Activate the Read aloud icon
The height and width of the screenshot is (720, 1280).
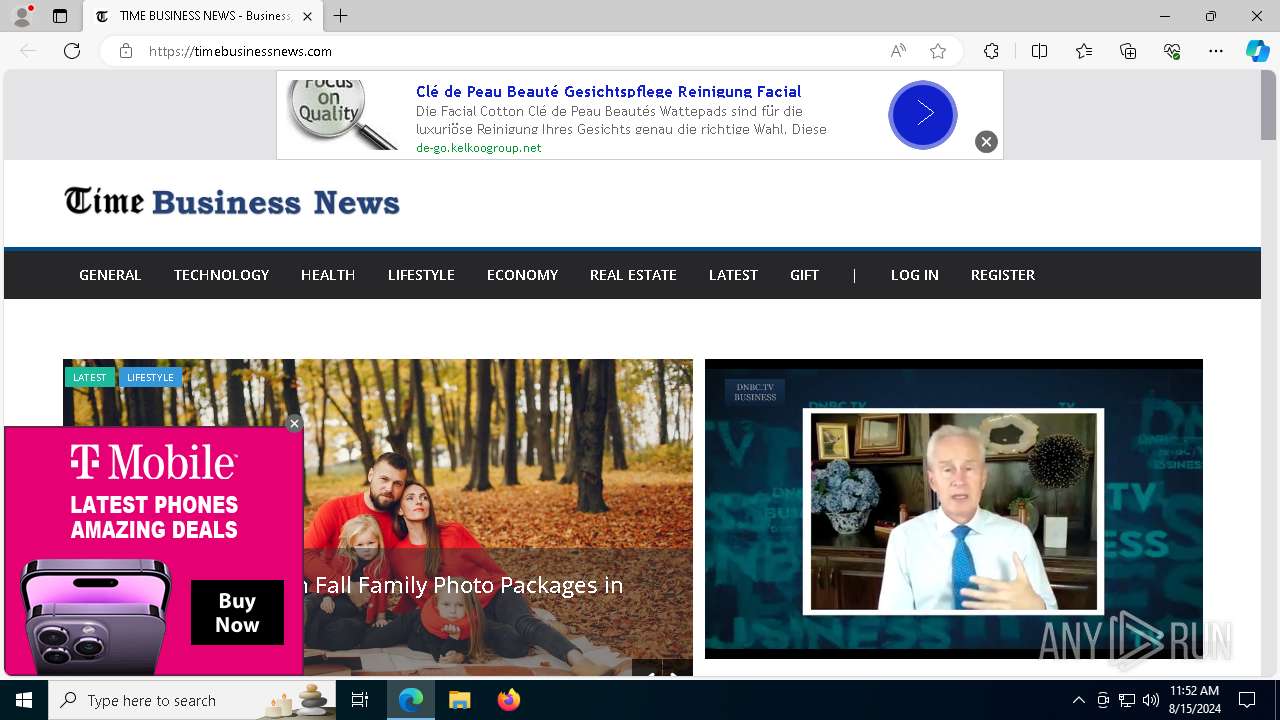pos(898,51)
